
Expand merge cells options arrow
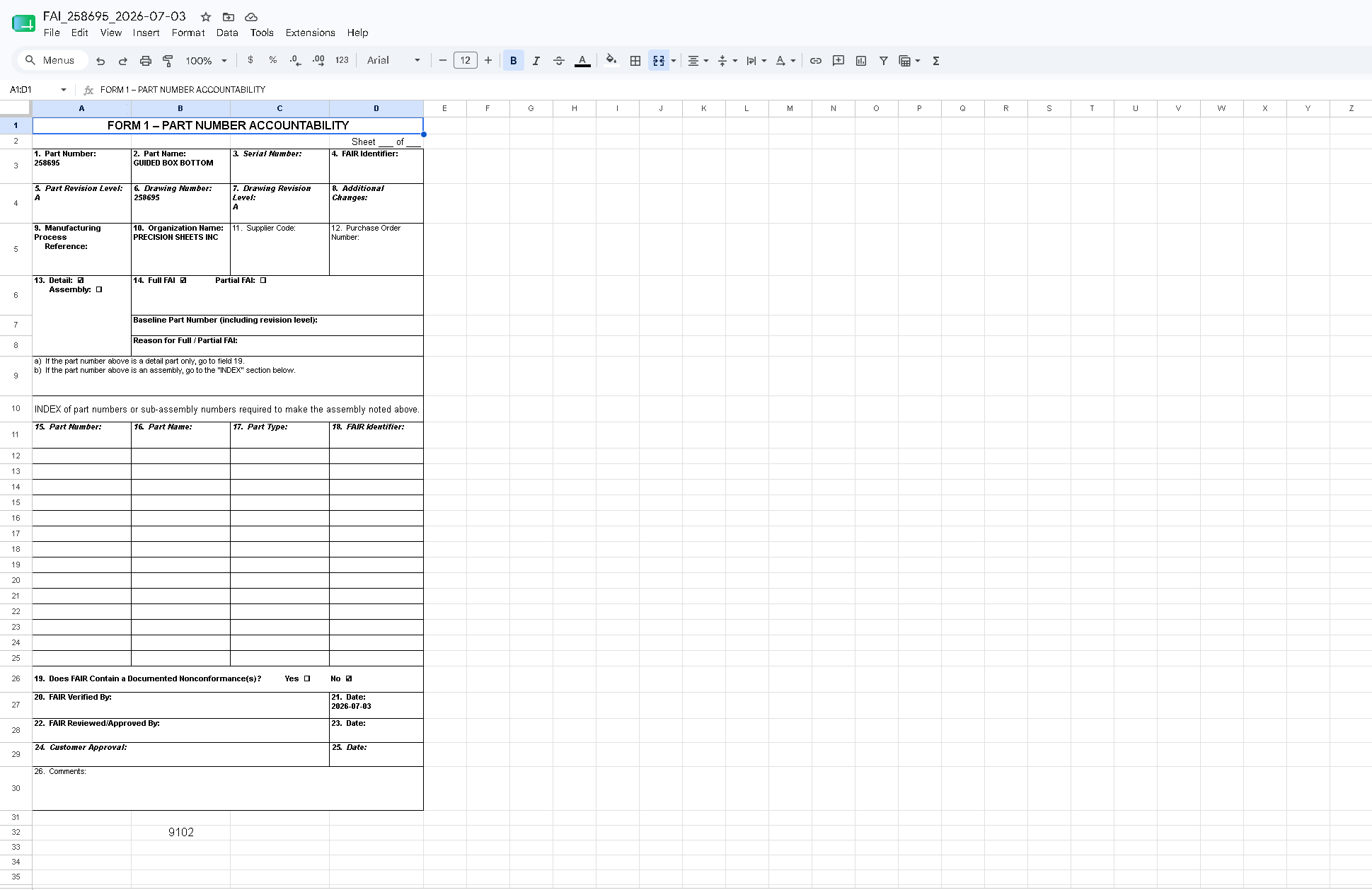point(674,61)
